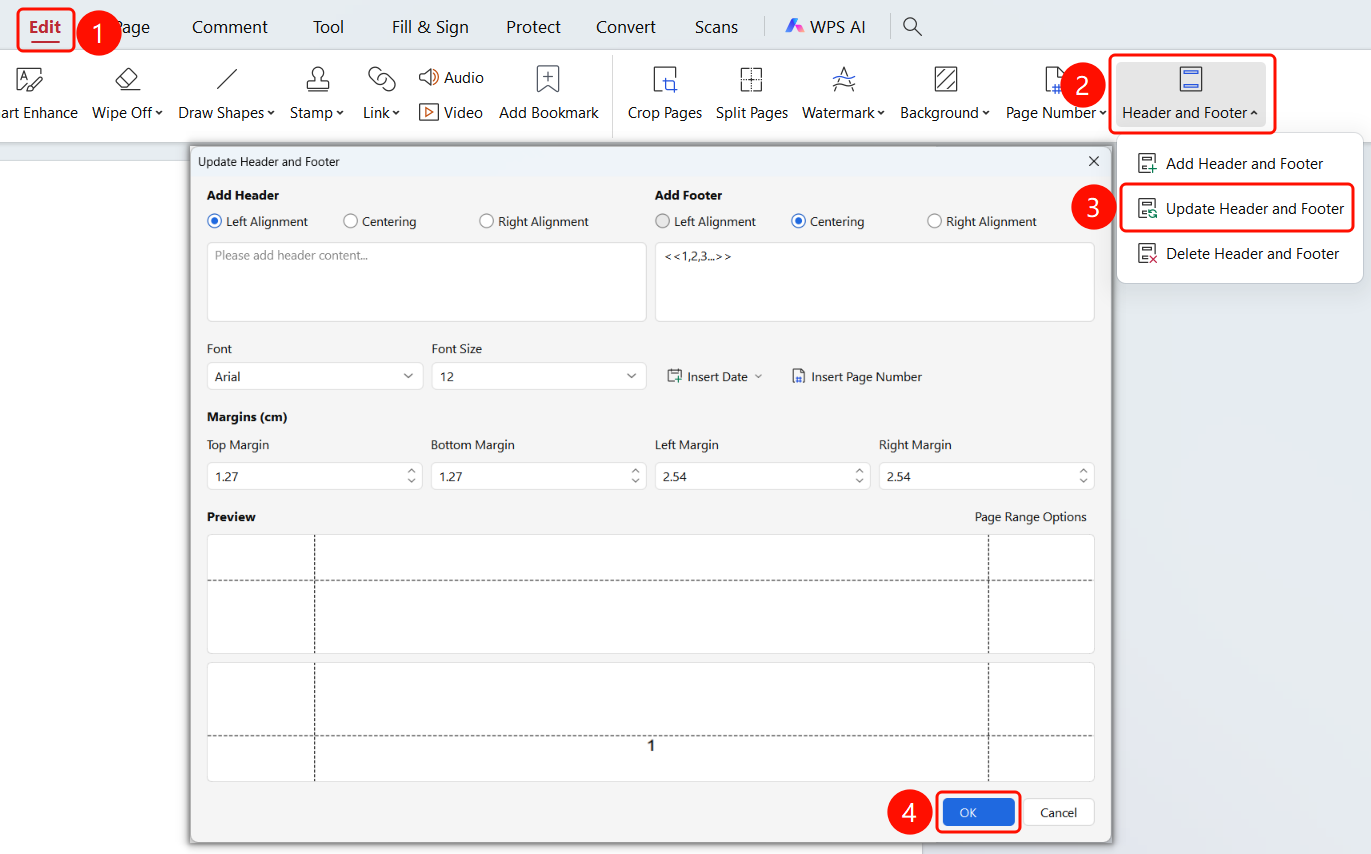Click the Link tool icon

tap(381, 79)
